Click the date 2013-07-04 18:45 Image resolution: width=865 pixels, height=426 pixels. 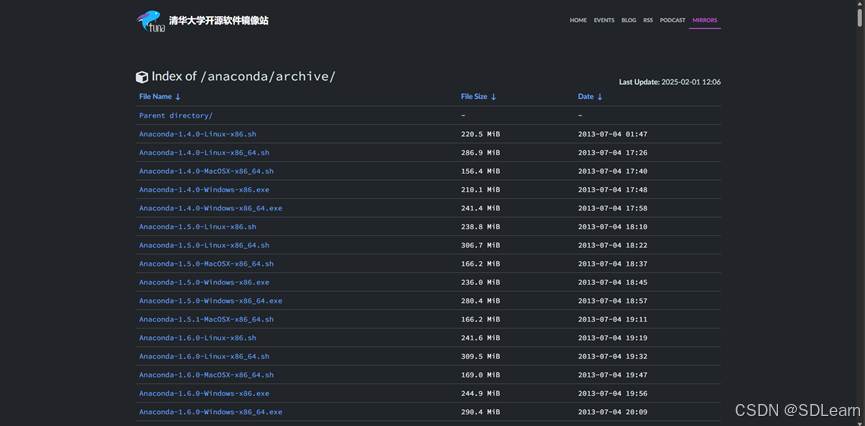612,282
